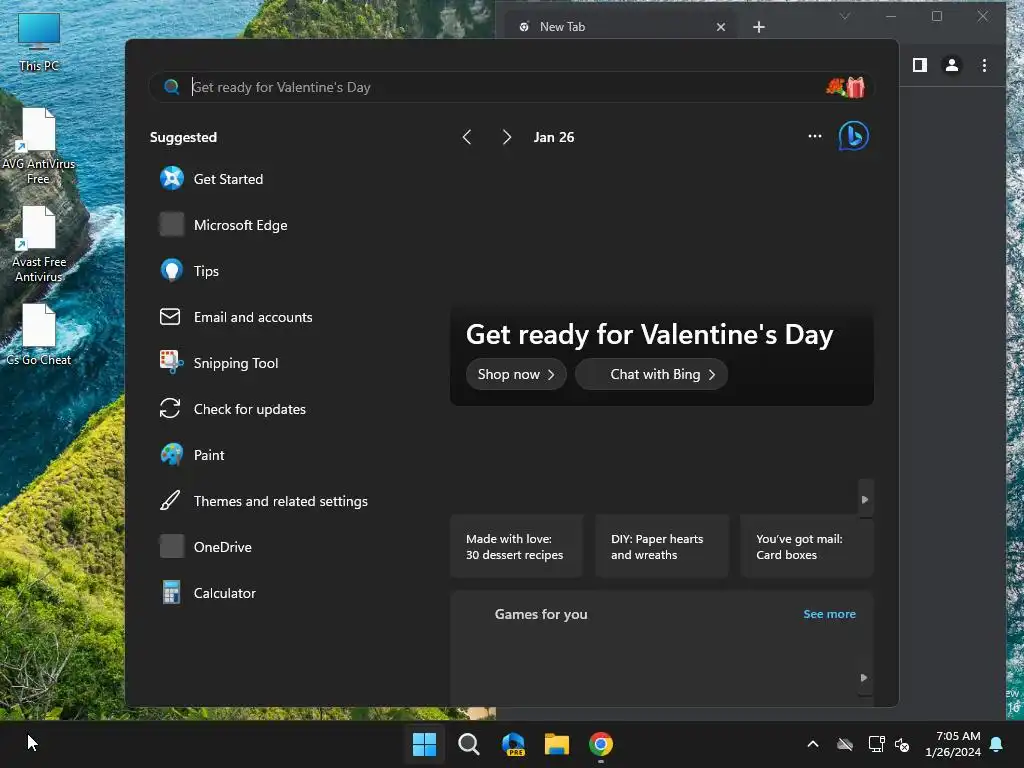This screenshot has height=768, width=1024.
Task: Go to previous day with left chevron
Action: [466, 137]
